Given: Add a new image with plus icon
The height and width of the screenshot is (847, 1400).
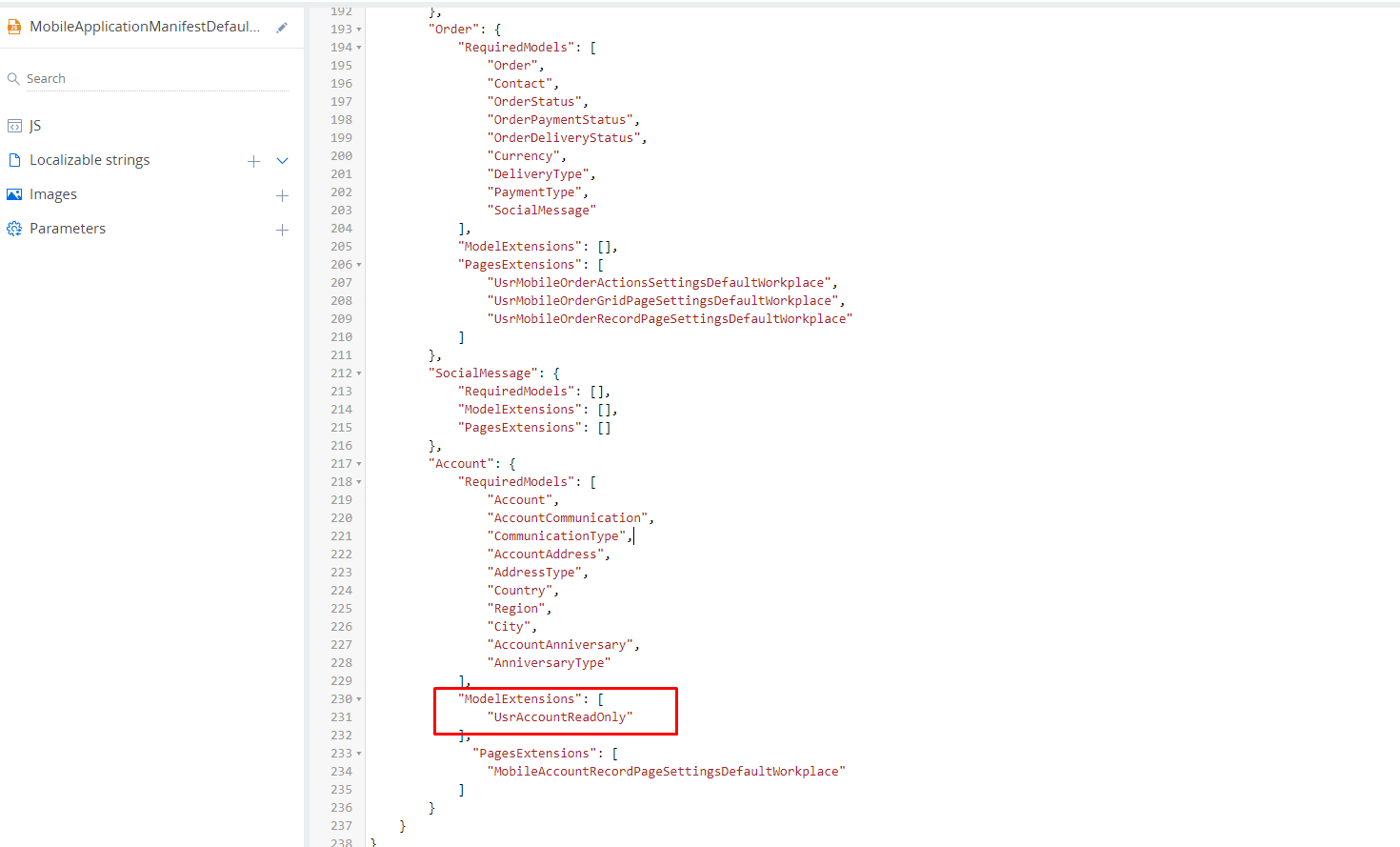Looking at the screenshot, I should click(x=282, y=195).
